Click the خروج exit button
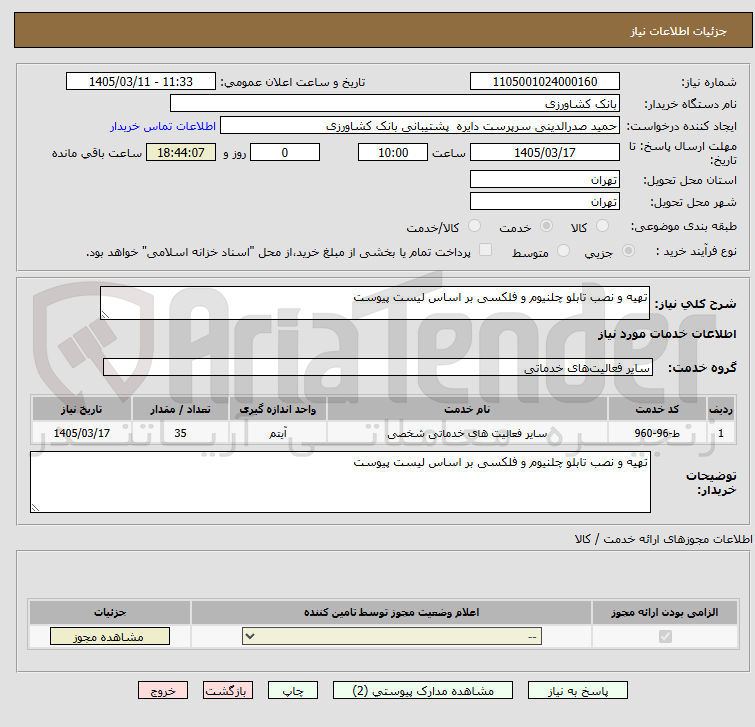Viewport: 755px width, 727px height. 163,690
